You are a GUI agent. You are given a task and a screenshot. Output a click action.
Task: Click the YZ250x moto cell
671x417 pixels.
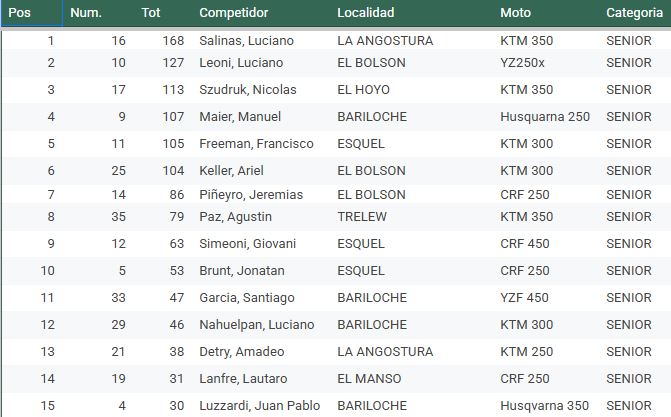523,63
